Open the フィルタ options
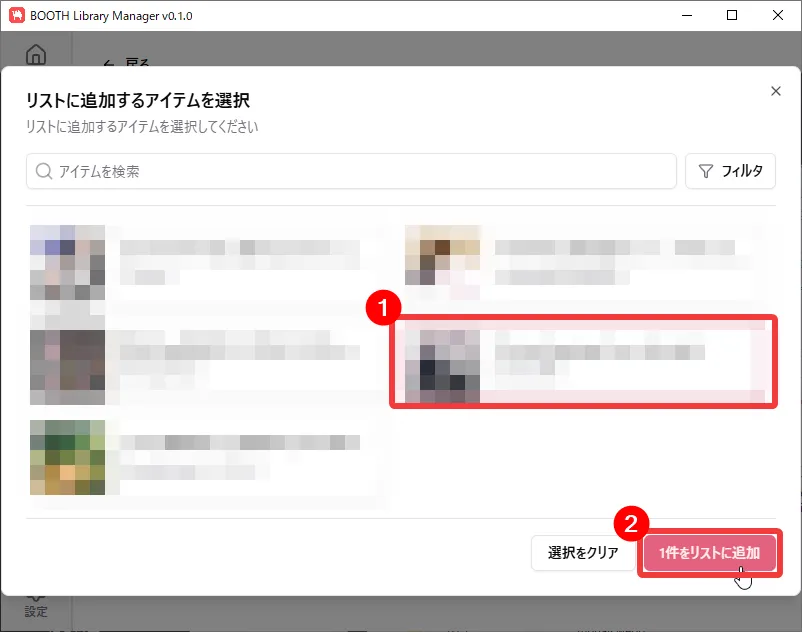The width and height of the screenshot is (802, 632). (x=730, y=171)
